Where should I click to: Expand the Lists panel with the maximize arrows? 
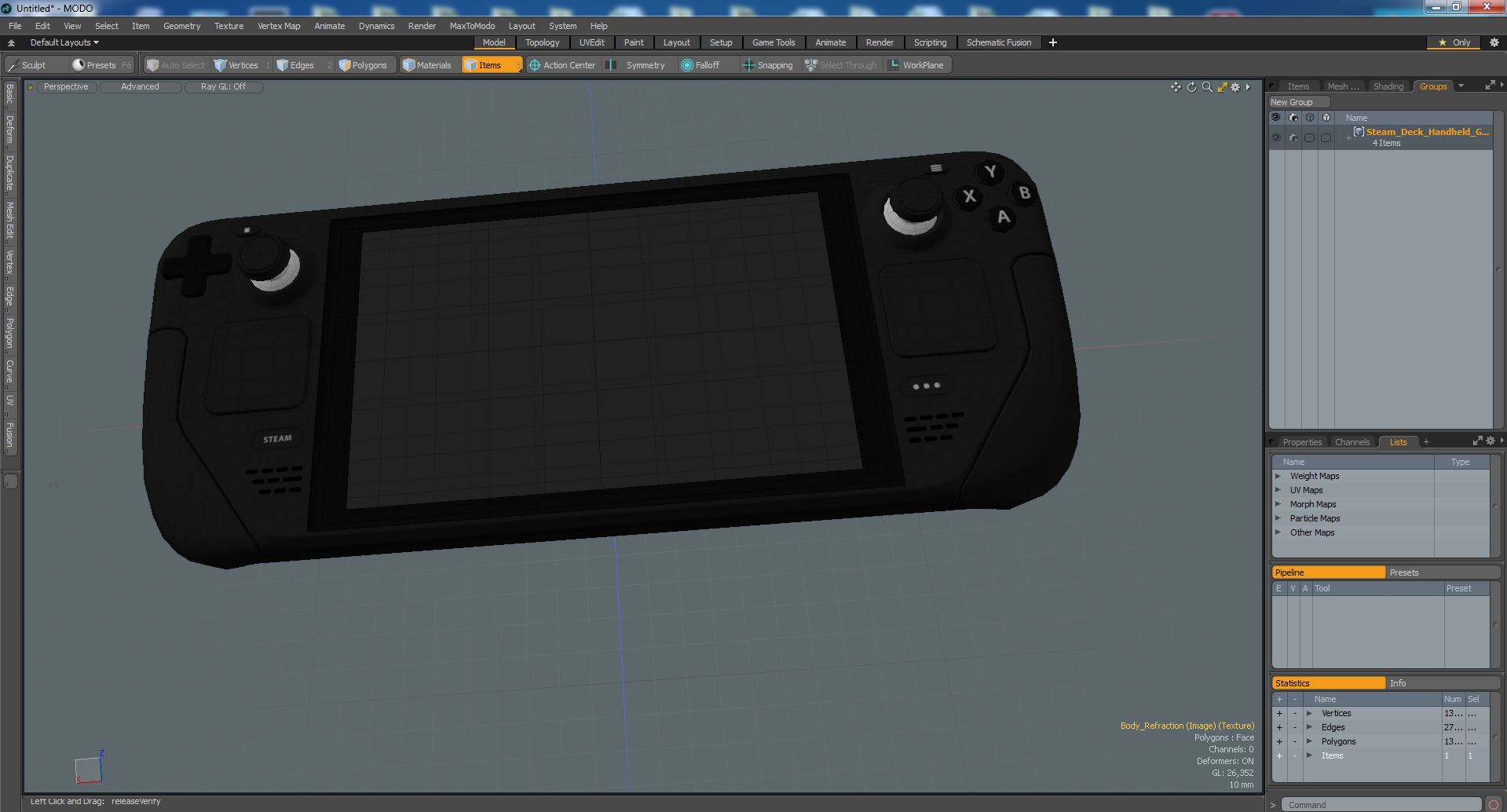tap(1477, 441)
